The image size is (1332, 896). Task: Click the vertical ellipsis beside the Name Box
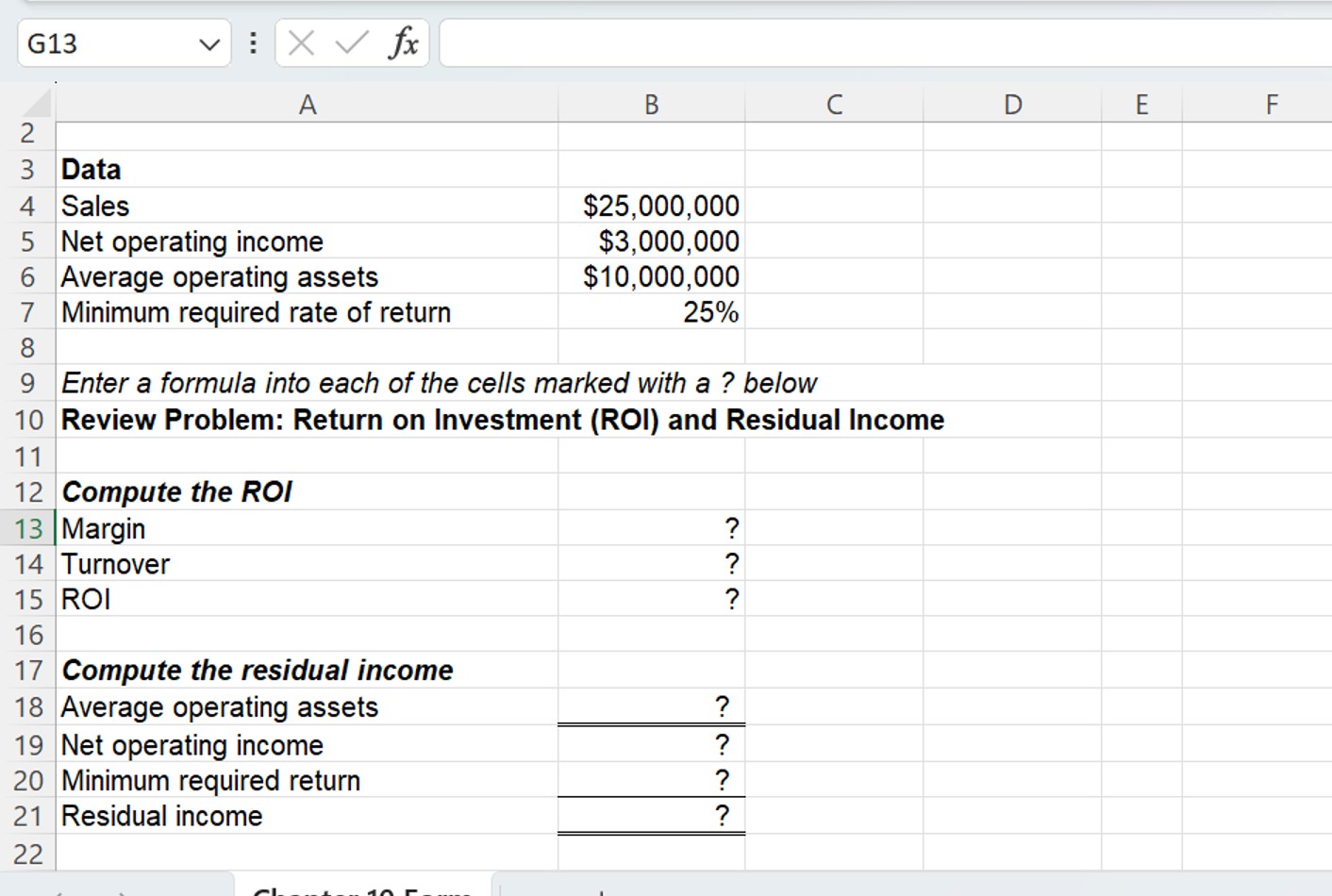(252, 42)
